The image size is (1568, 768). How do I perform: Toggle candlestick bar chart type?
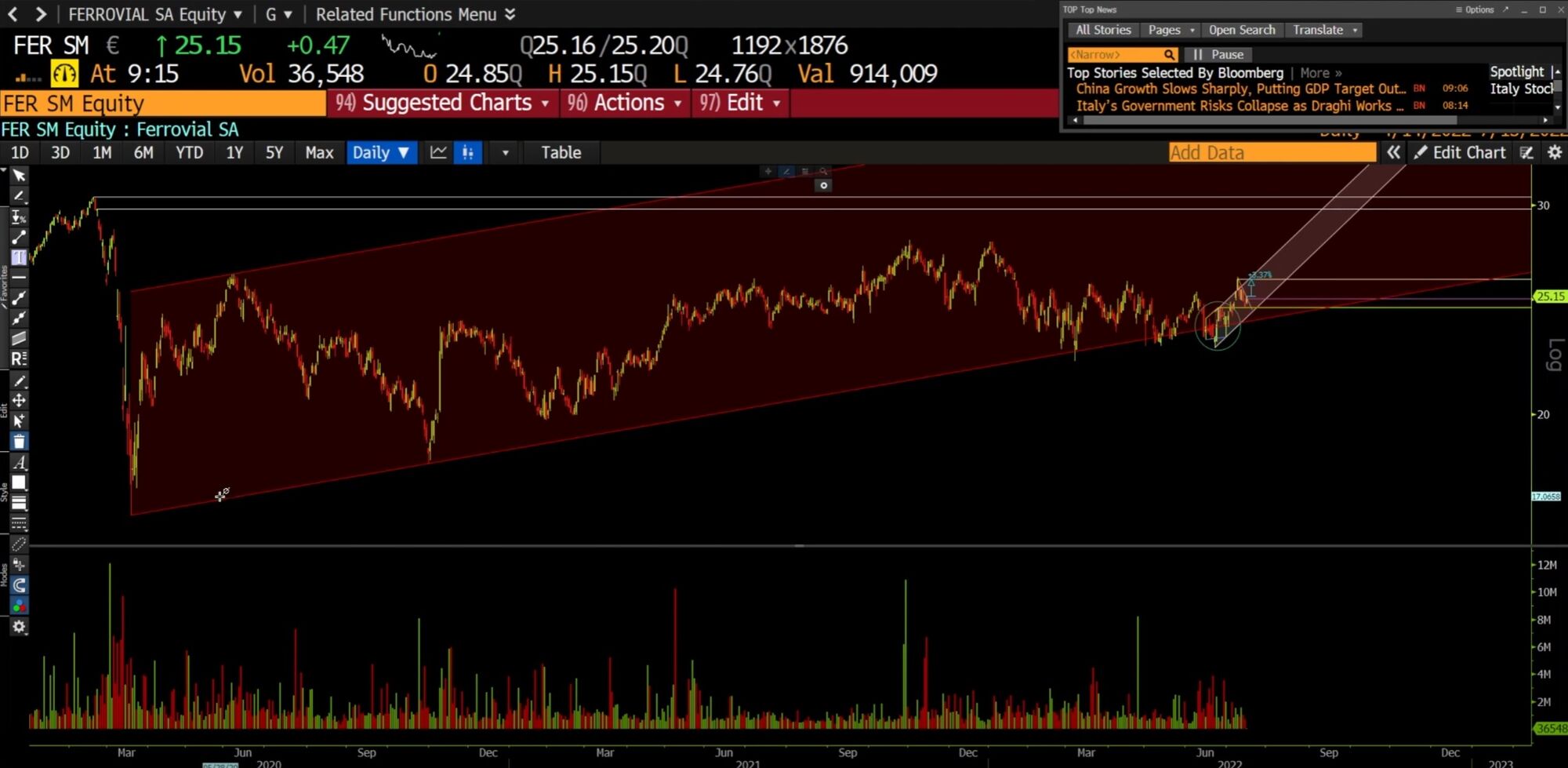coord(468,152)
